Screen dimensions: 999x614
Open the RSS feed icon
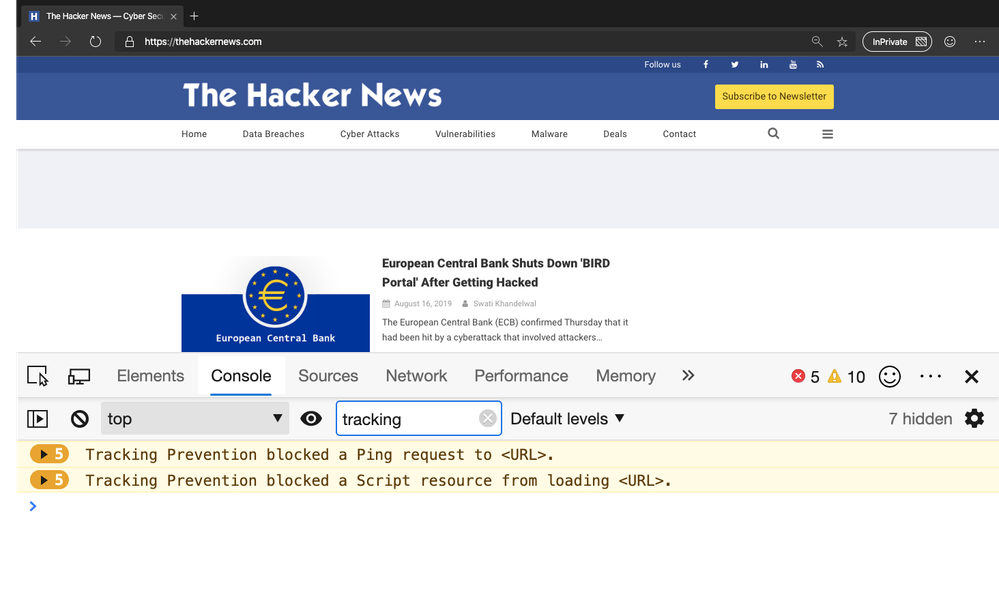821,64
